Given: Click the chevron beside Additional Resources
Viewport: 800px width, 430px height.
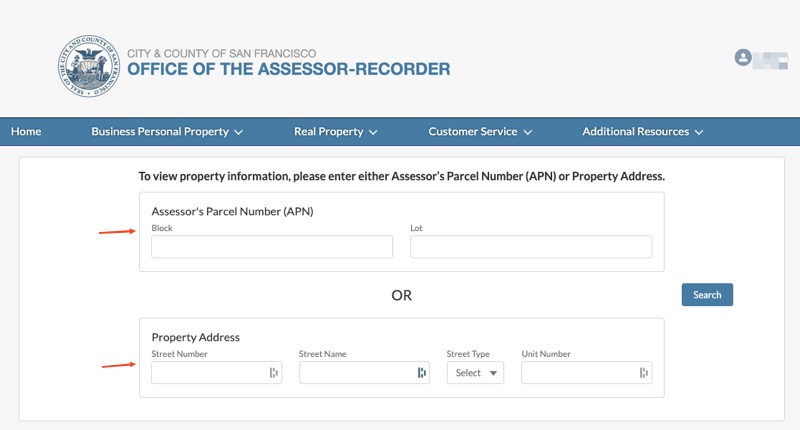Looking at the screenshot, I should pyautogui.click(x=699, y=132).
